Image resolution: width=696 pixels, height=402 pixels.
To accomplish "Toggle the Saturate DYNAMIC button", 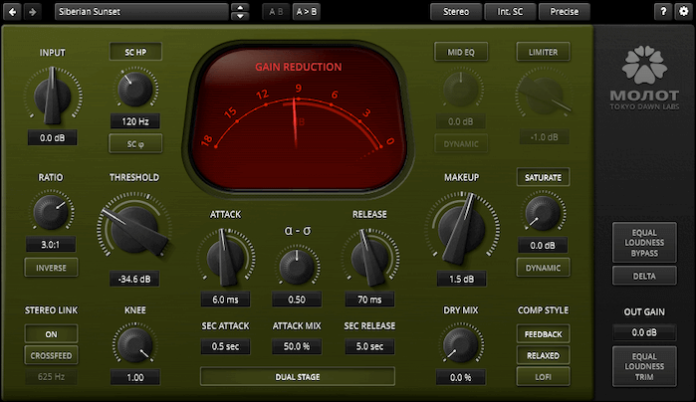I will pyautogui.click(x=543, y=268).
